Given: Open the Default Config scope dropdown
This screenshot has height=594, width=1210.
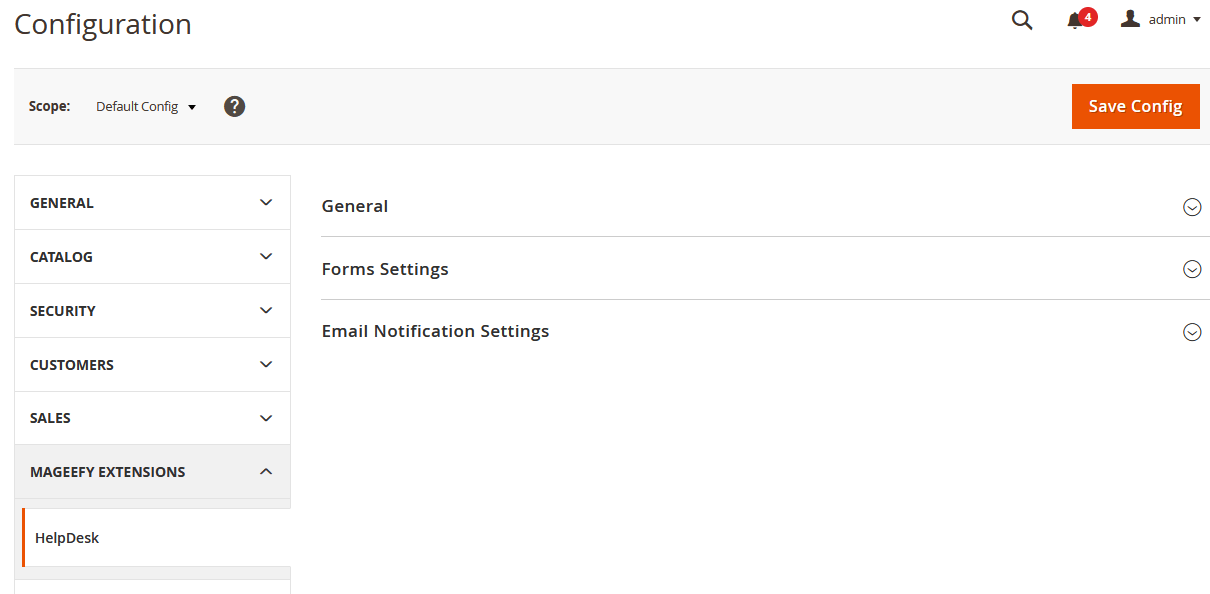Looking at the screenshot, I should click(146, 107).
